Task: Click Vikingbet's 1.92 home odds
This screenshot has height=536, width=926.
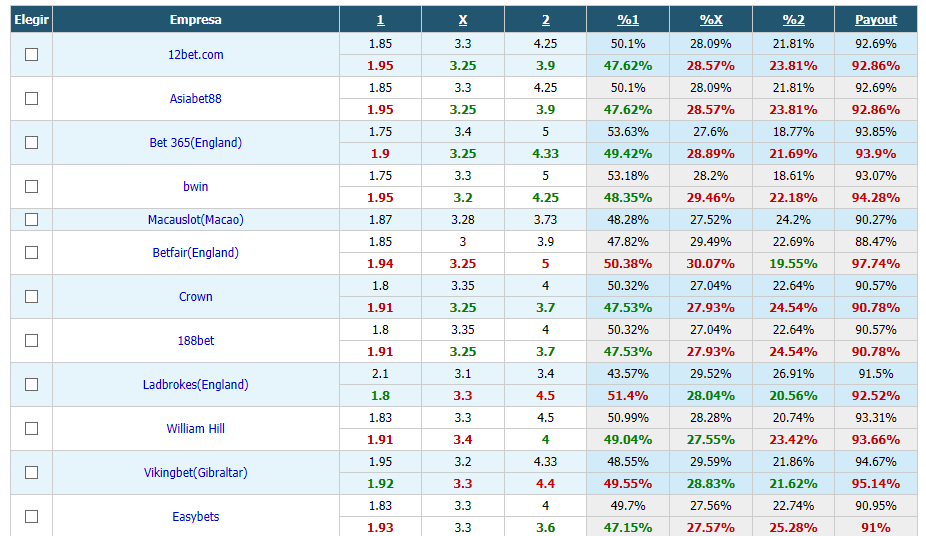Action: (x=380, y=483)
